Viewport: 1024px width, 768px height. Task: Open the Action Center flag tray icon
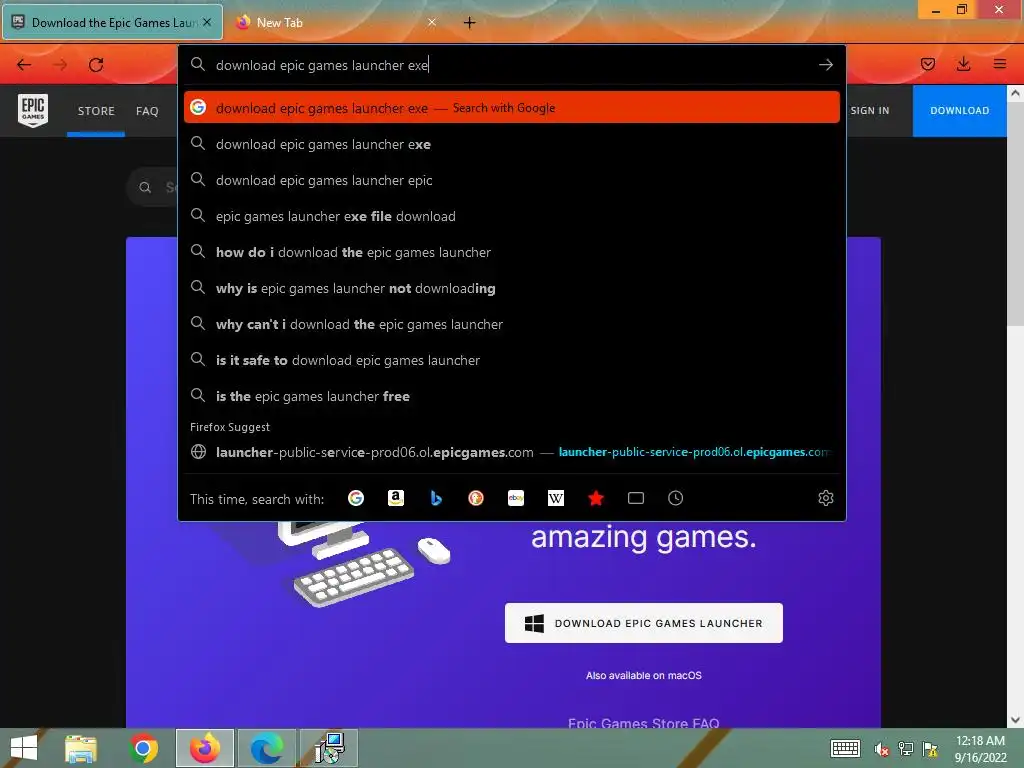(930, 749)
